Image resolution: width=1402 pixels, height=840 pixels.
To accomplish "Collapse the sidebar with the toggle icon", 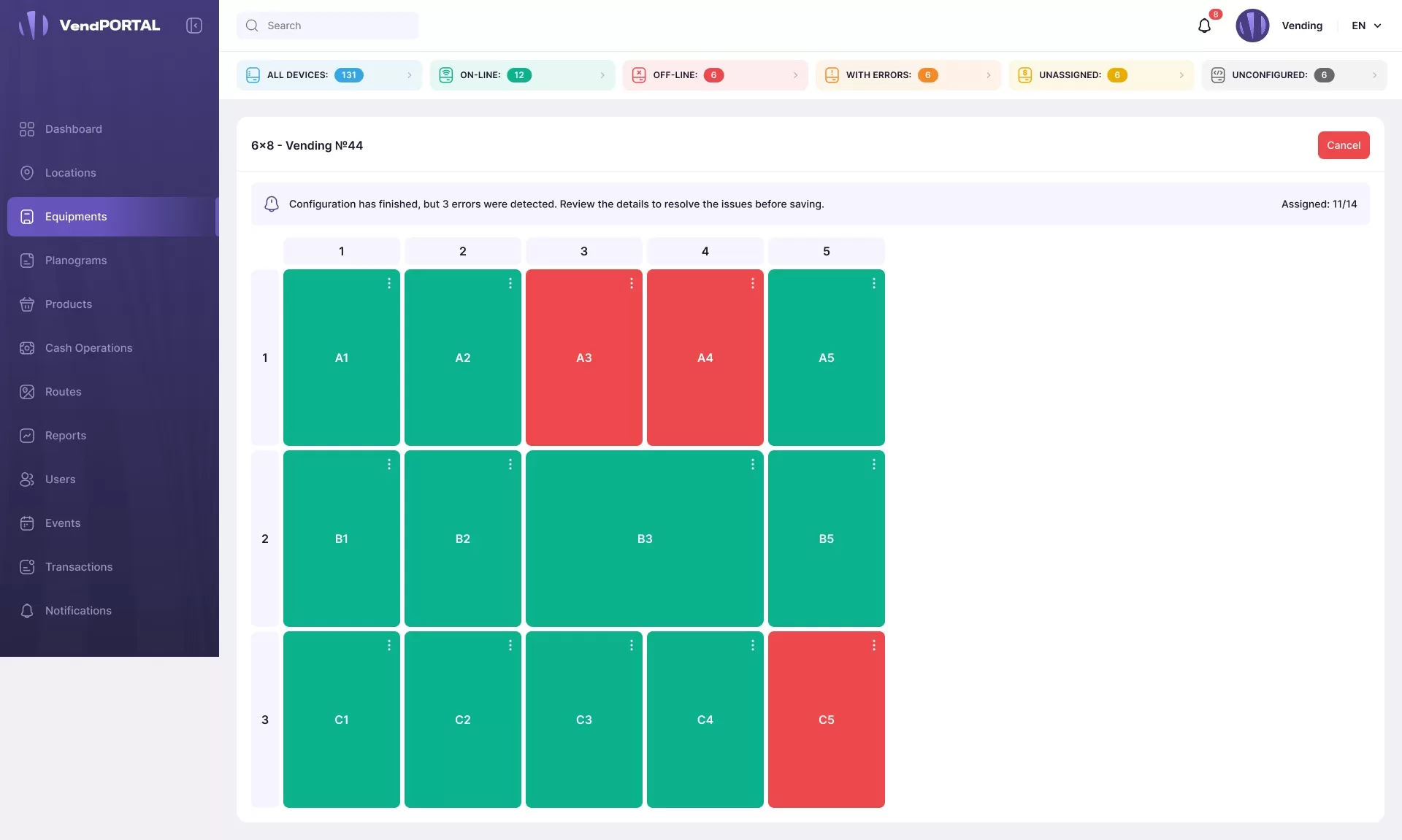I will pyautogui.click(x=194, y=26).
